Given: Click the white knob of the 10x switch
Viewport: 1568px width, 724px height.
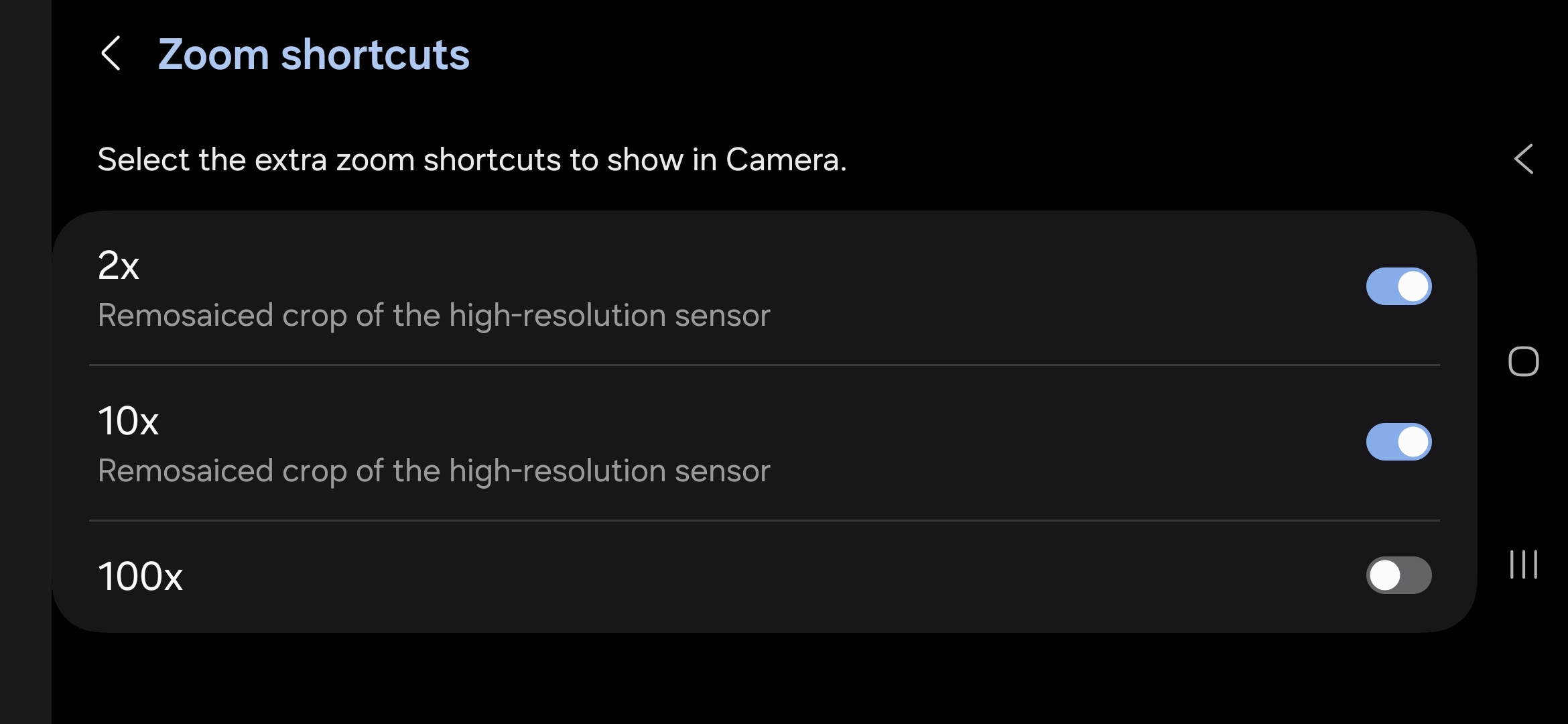Looking at the screenshot, I should click(x=1413, y=442).
